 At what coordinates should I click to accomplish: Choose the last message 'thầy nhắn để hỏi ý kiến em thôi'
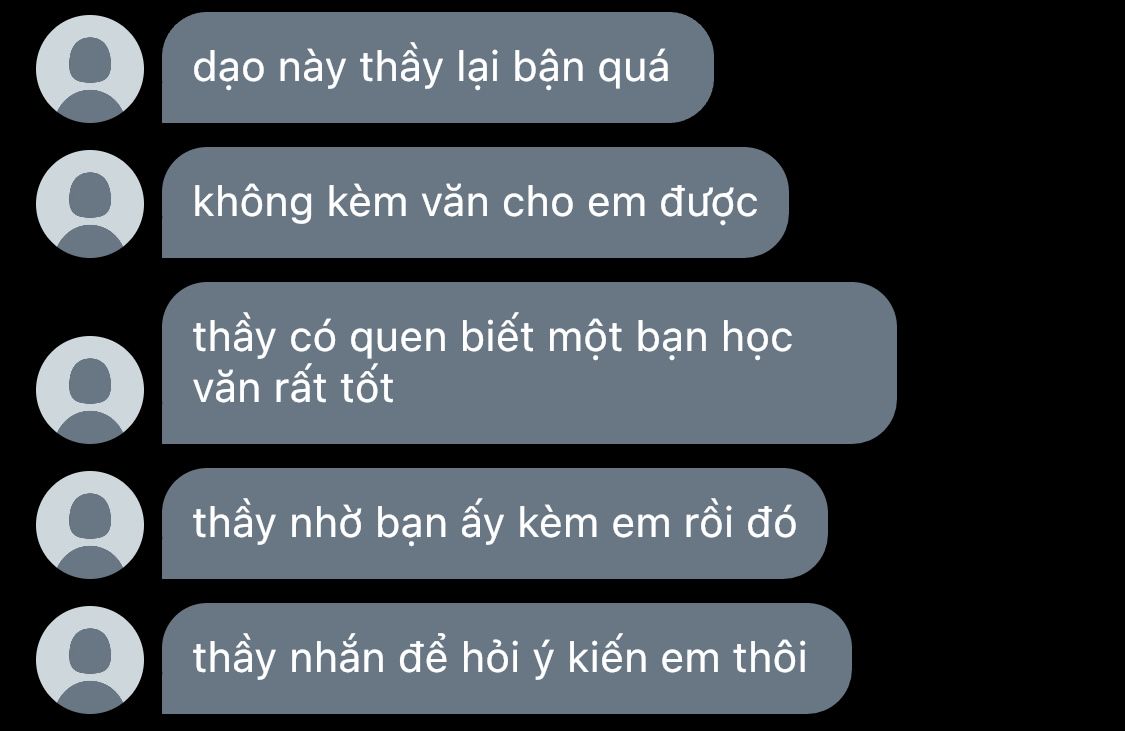click(x=507, y=659)
